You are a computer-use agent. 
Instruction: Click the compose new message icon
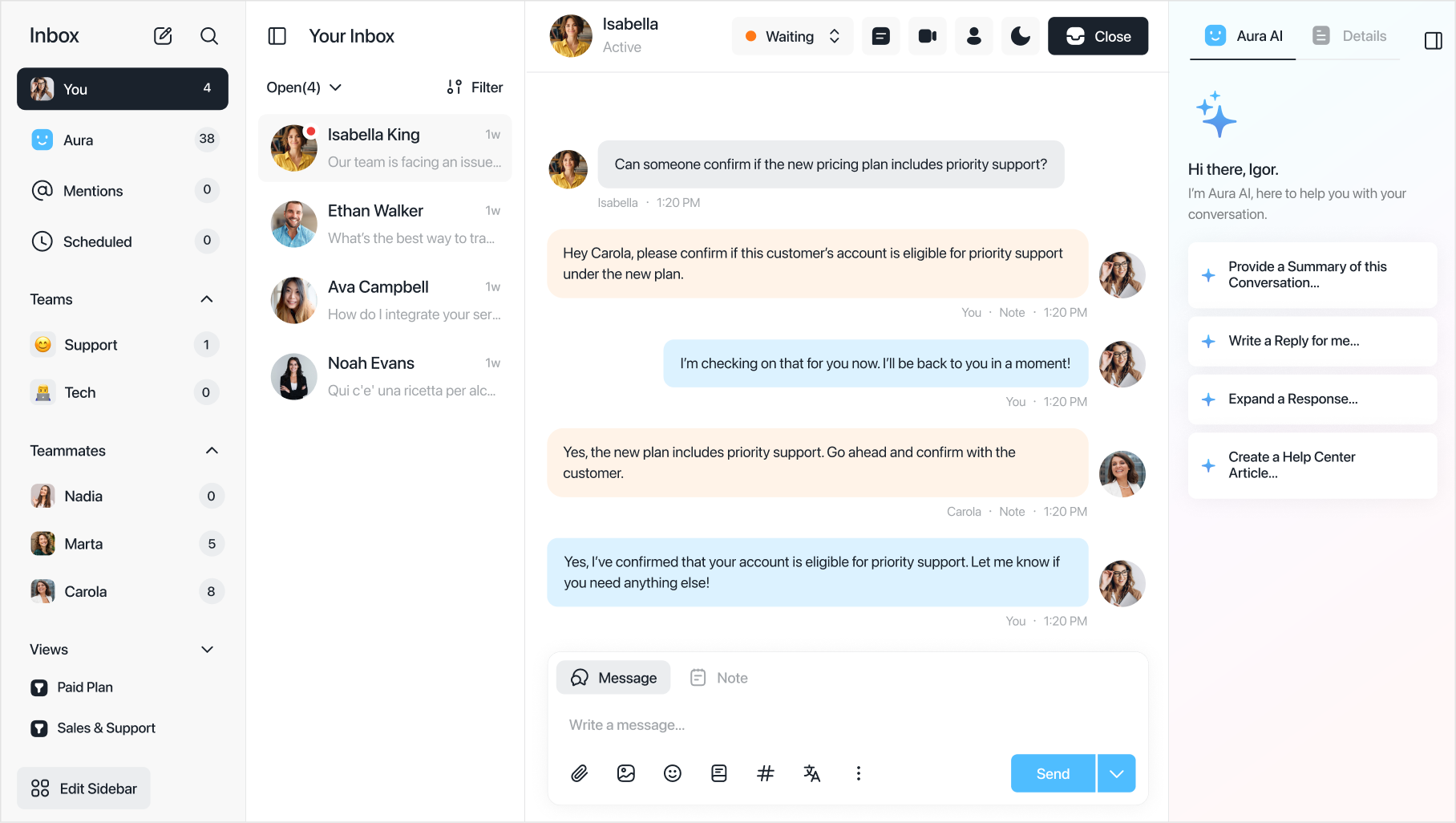[x=163, y=36]
